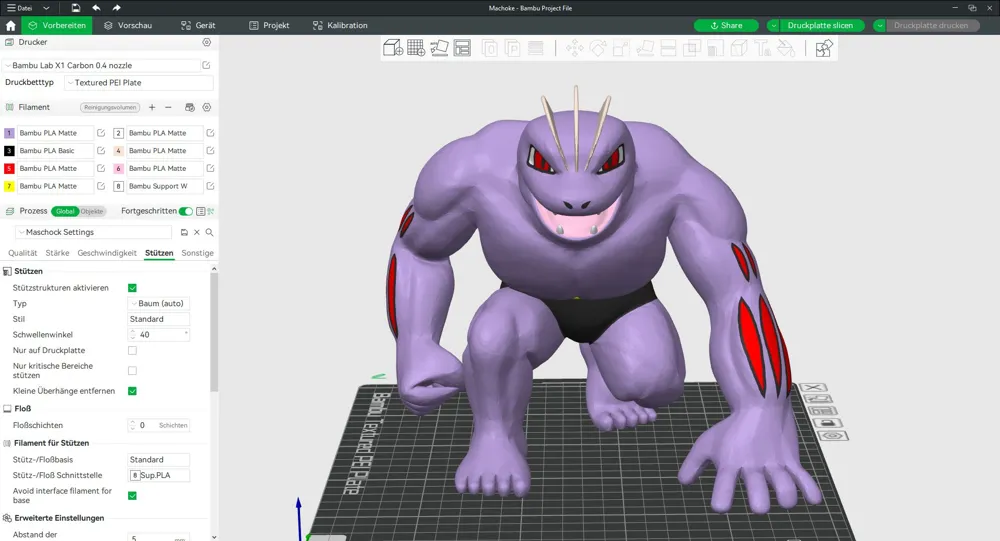This screenshot has width=1000, height=541.
Task: Select the Sonstige settings tab
Action: [x=198, y=253]
